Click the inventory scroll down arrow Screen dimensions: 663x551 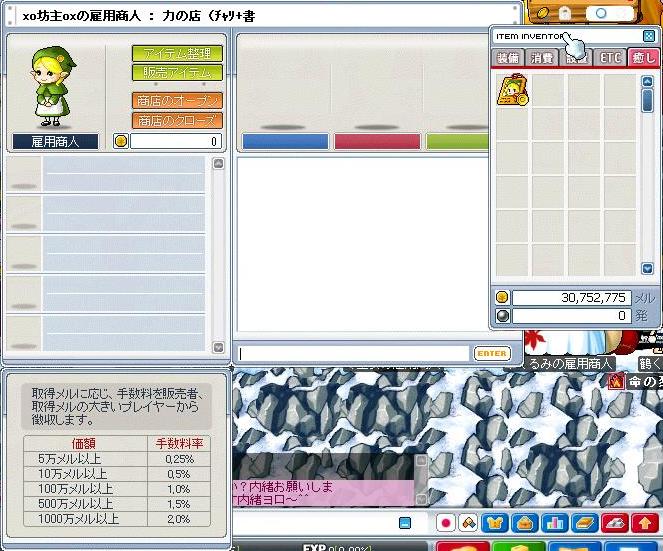(x=647, y=268)
